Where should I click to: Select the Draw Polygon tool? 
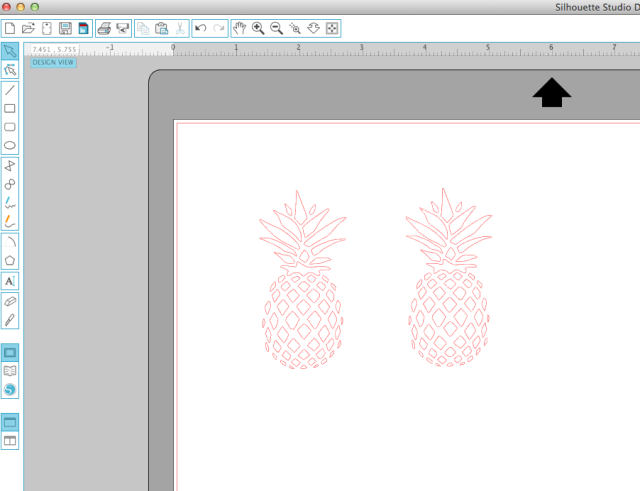tap(10, 166)
